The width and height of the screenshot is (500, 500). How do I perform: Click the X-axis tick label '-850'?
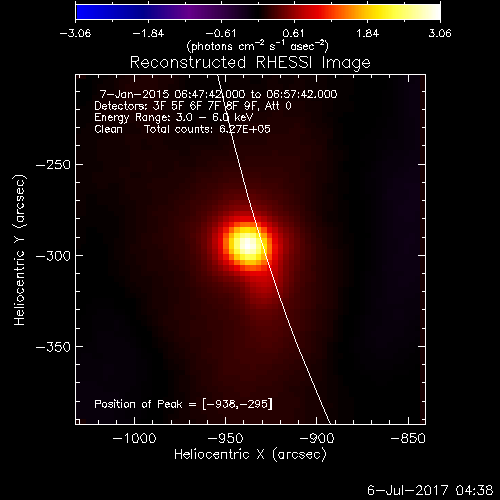point(408,438)
